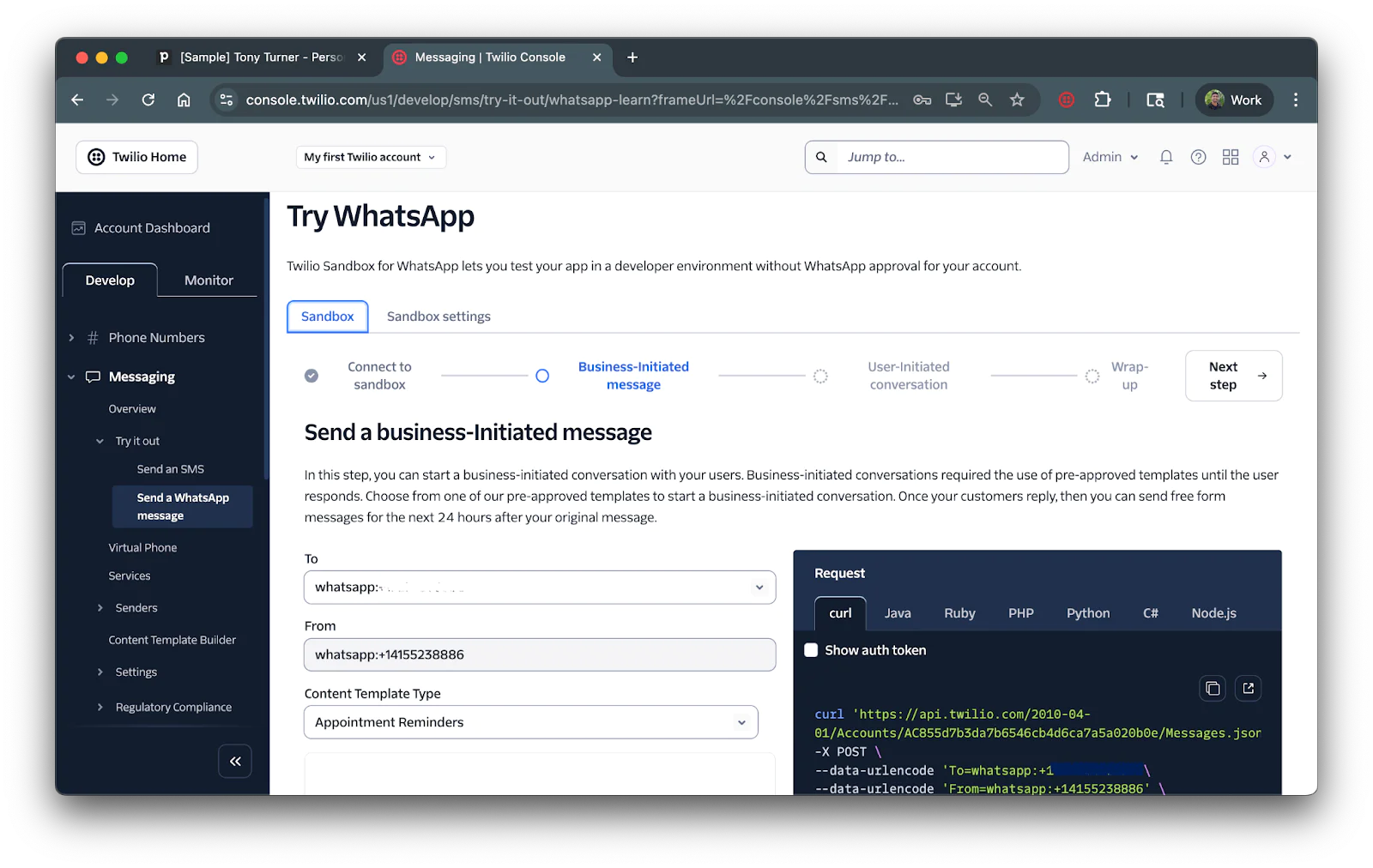Image resolution: width=1373 pixels, height=868 pixels.
Task: Open the Twilio Home icon
Action: (94, 157)
